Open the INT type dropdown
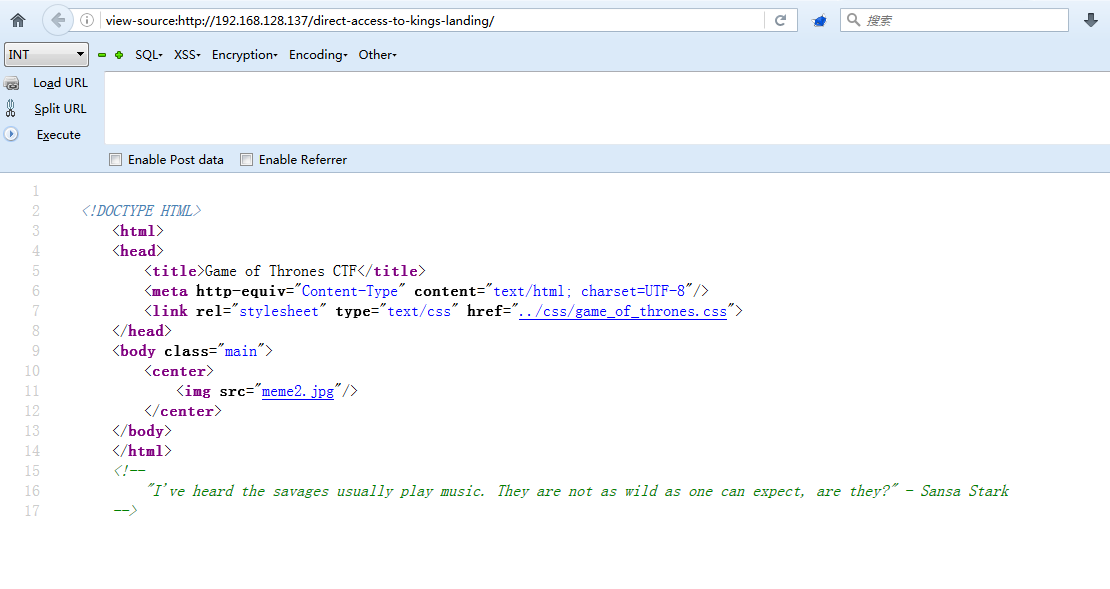Screen dimensions: 1110x589 (x=46, y=55)
